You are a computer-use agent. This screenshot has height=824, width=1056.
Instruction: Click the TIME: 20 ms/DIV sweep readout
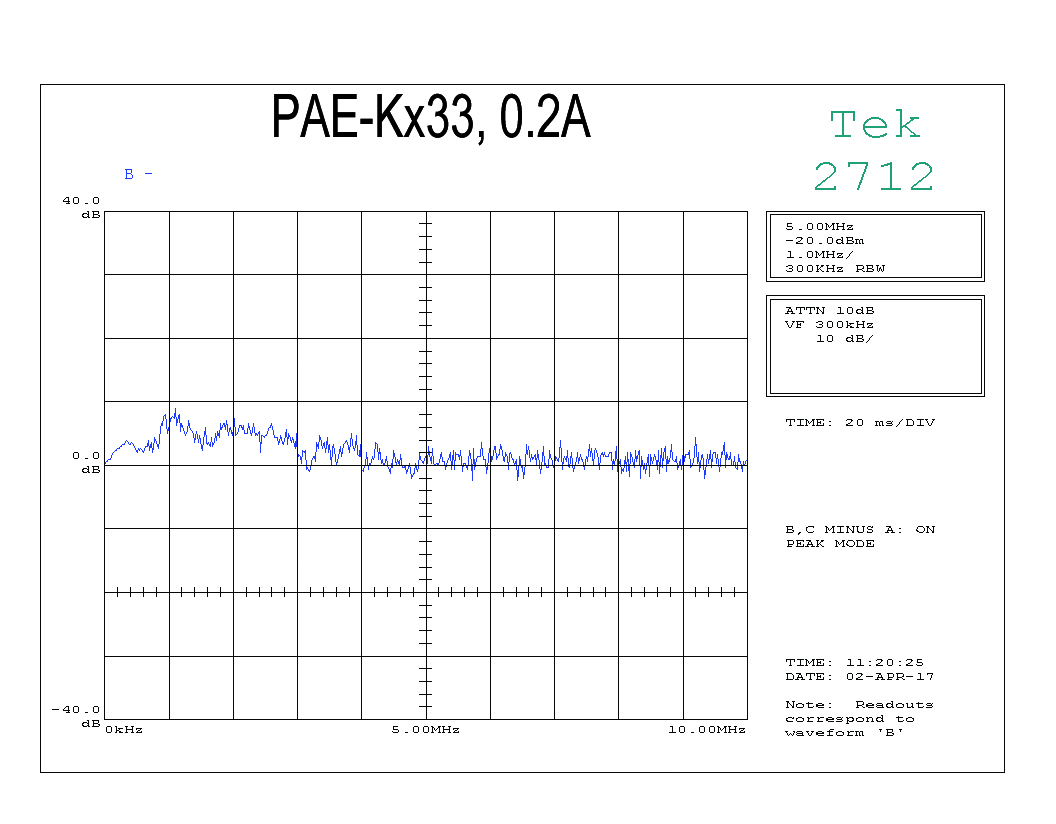(860, 423)
